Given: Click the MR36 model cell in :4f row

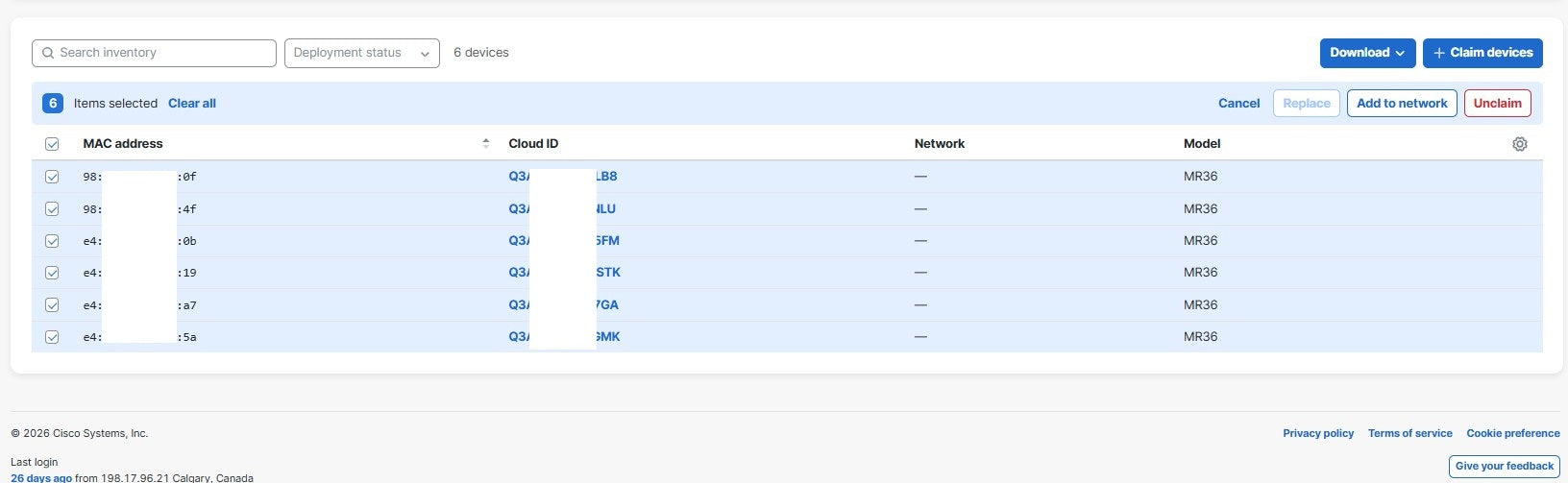Looking at the screenshot, I should pos(1201,208).
